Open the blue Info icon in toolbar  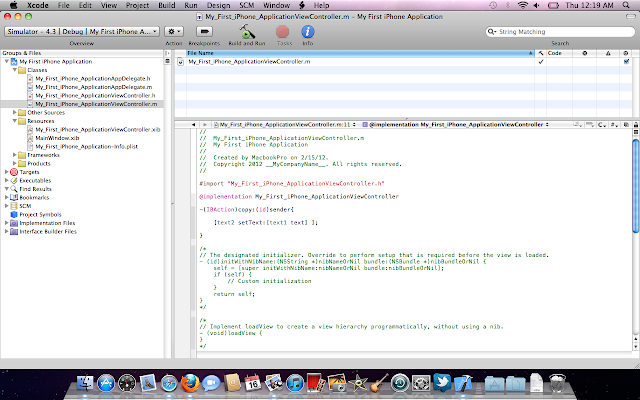point(308,32)
